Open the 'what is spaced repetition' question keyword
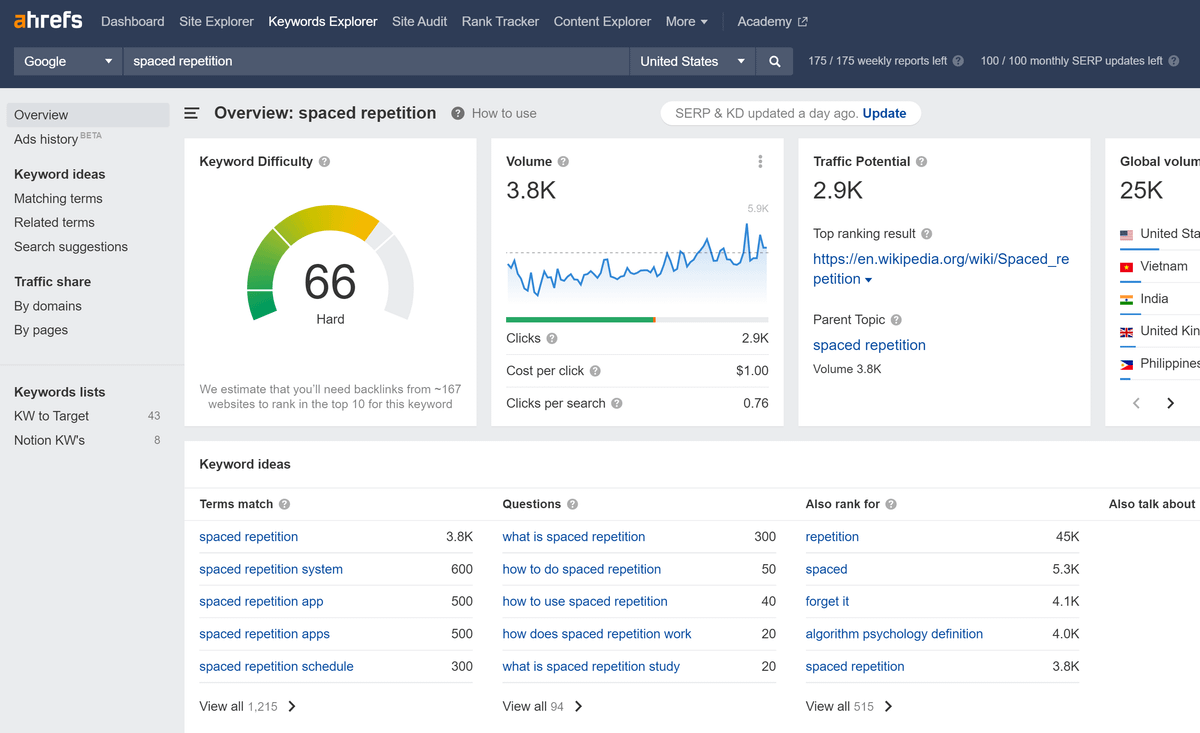This screenshot has width=1200, height=733. pyautogui.click(x=573, y=537)
